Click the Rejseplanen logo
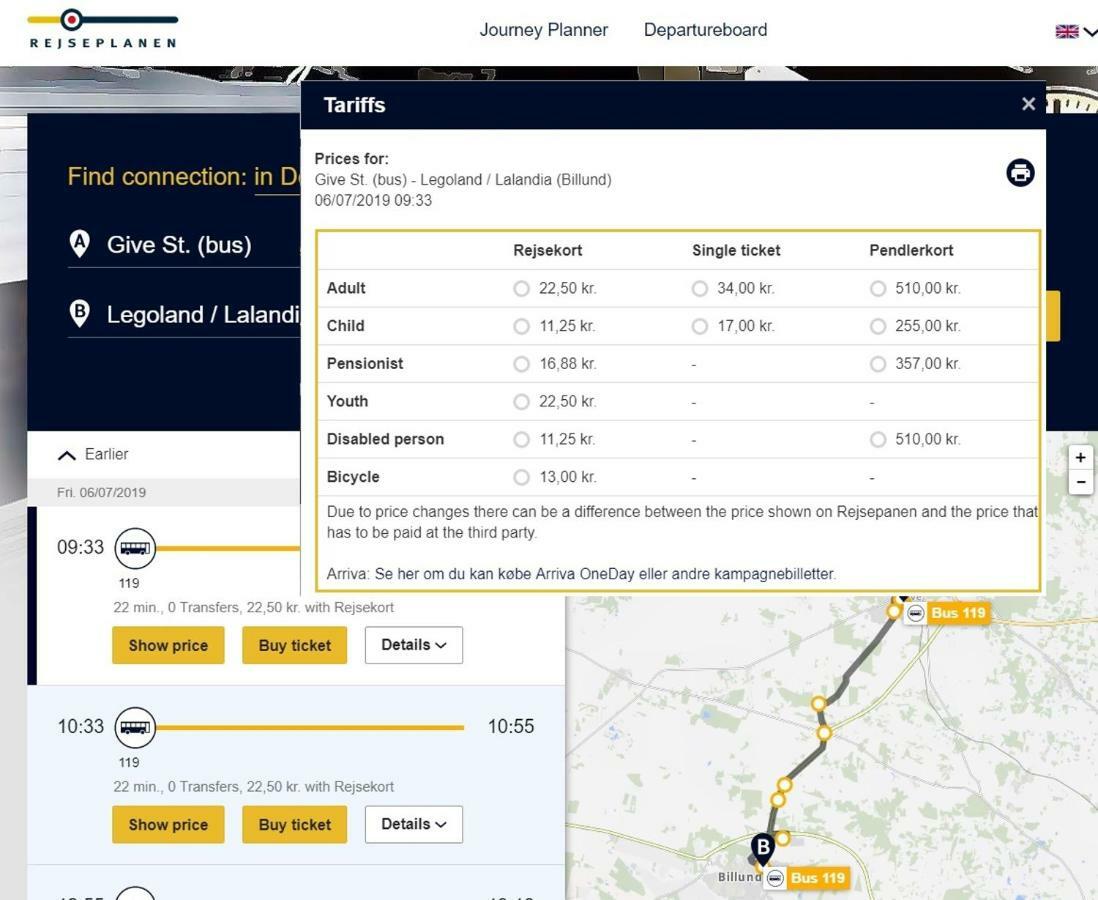 (103, 29)
